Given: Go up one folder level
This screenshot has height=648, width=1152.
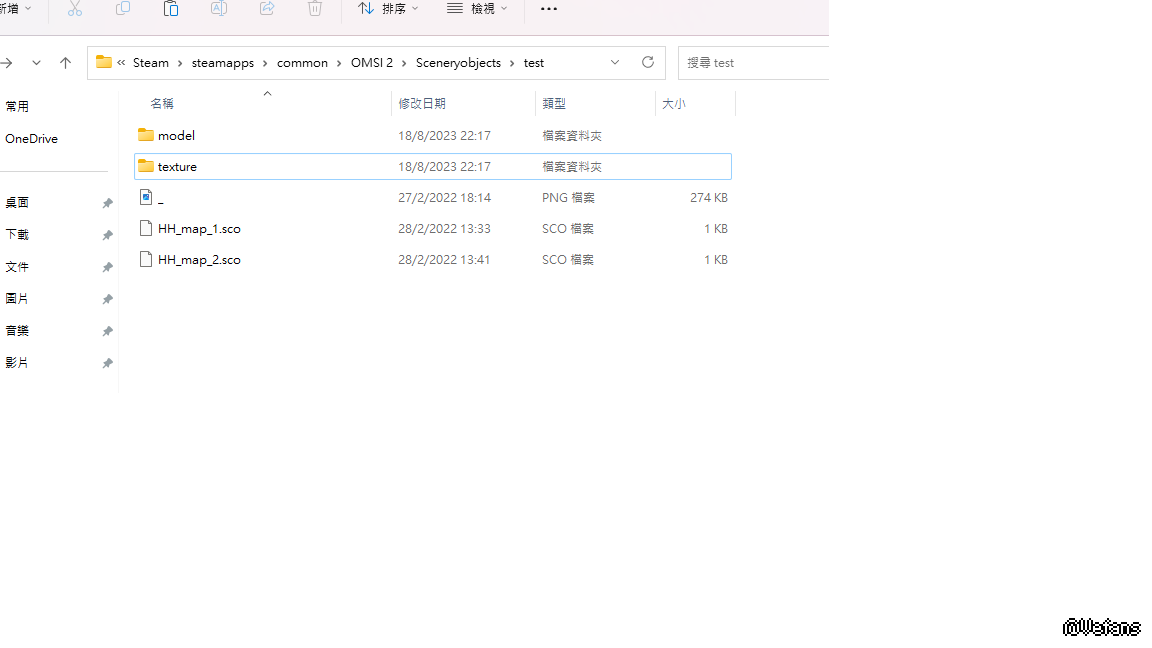Looking at the screenshot, I should coord(66,63).
